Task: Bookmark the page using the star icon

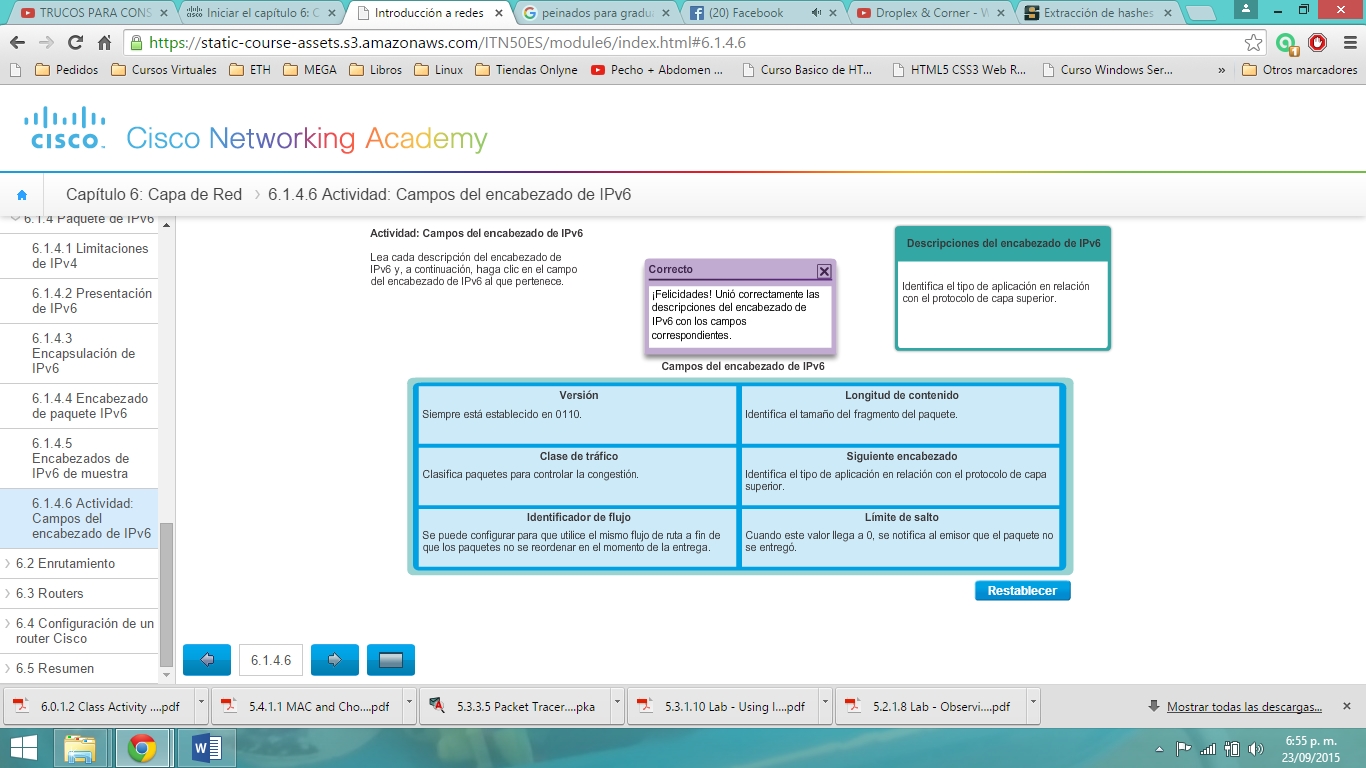Action: [x=1253, y=44]
